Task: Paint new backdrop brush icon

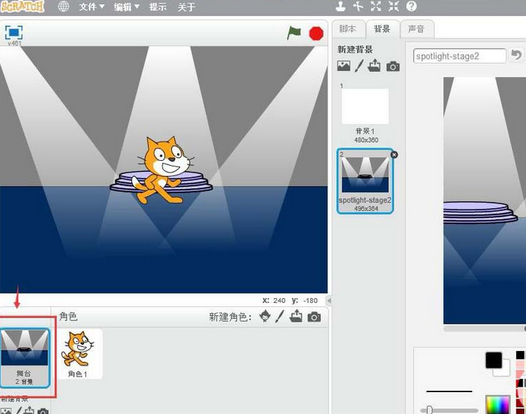Action: (x=359, y=66)
